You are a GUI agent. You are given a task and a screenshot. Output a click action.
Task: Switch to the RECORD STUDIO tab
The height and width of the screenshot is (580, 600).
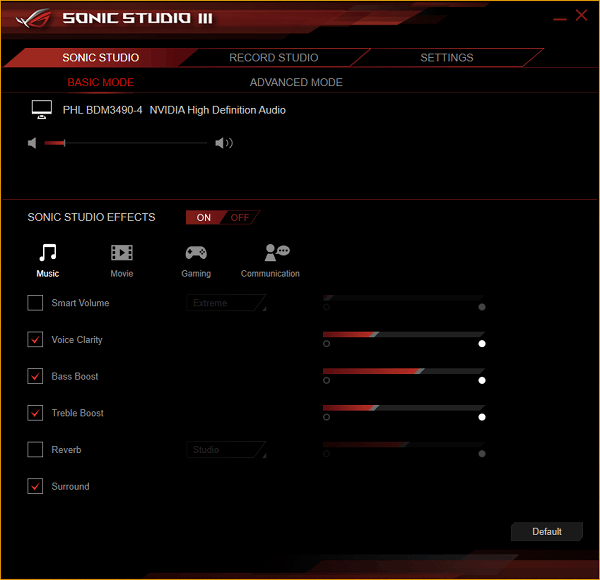pos(274,57)
